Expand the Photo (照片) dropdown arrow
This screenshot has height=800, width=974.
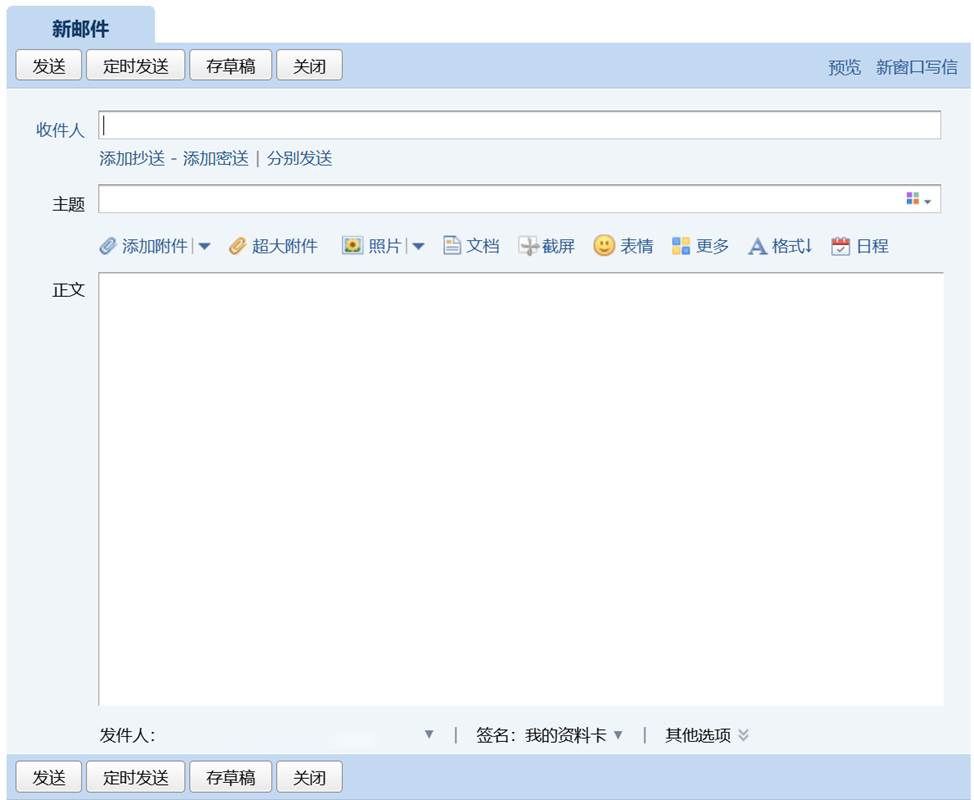[x=418, y=246]
